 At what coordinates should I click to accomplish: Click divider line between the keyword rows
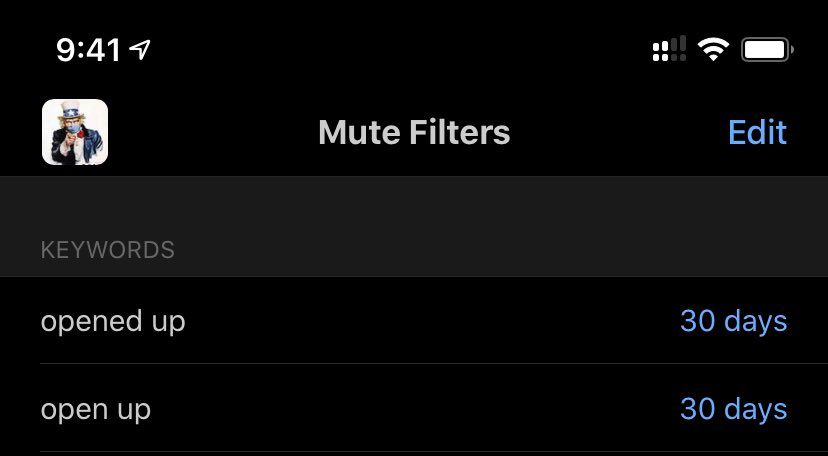click(x=414, y=364)
